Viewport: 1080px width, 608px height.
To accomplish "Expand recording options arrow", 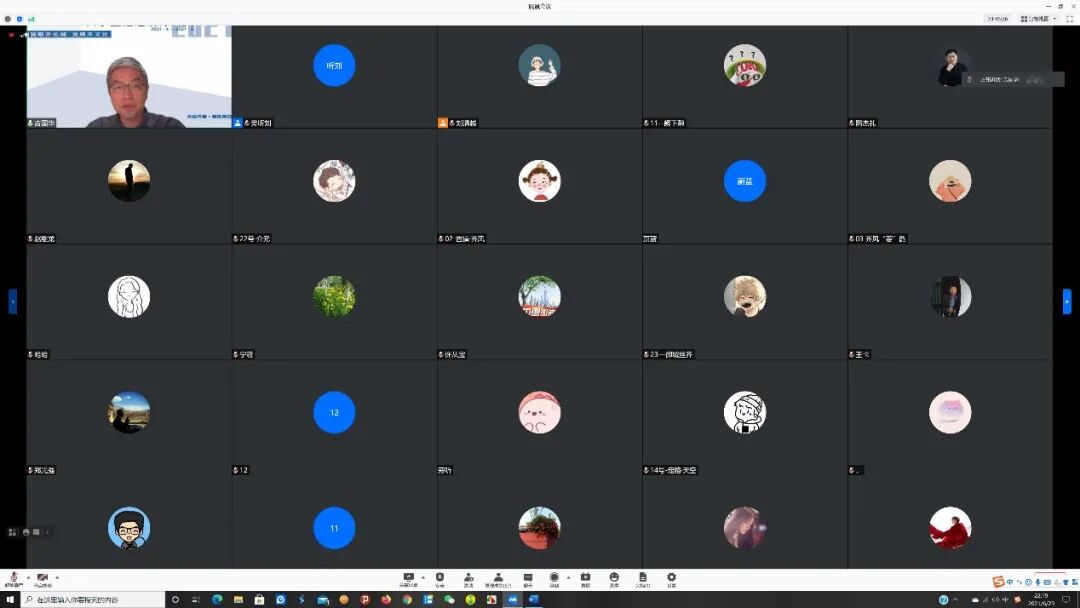I will click(x=568, y=577).
